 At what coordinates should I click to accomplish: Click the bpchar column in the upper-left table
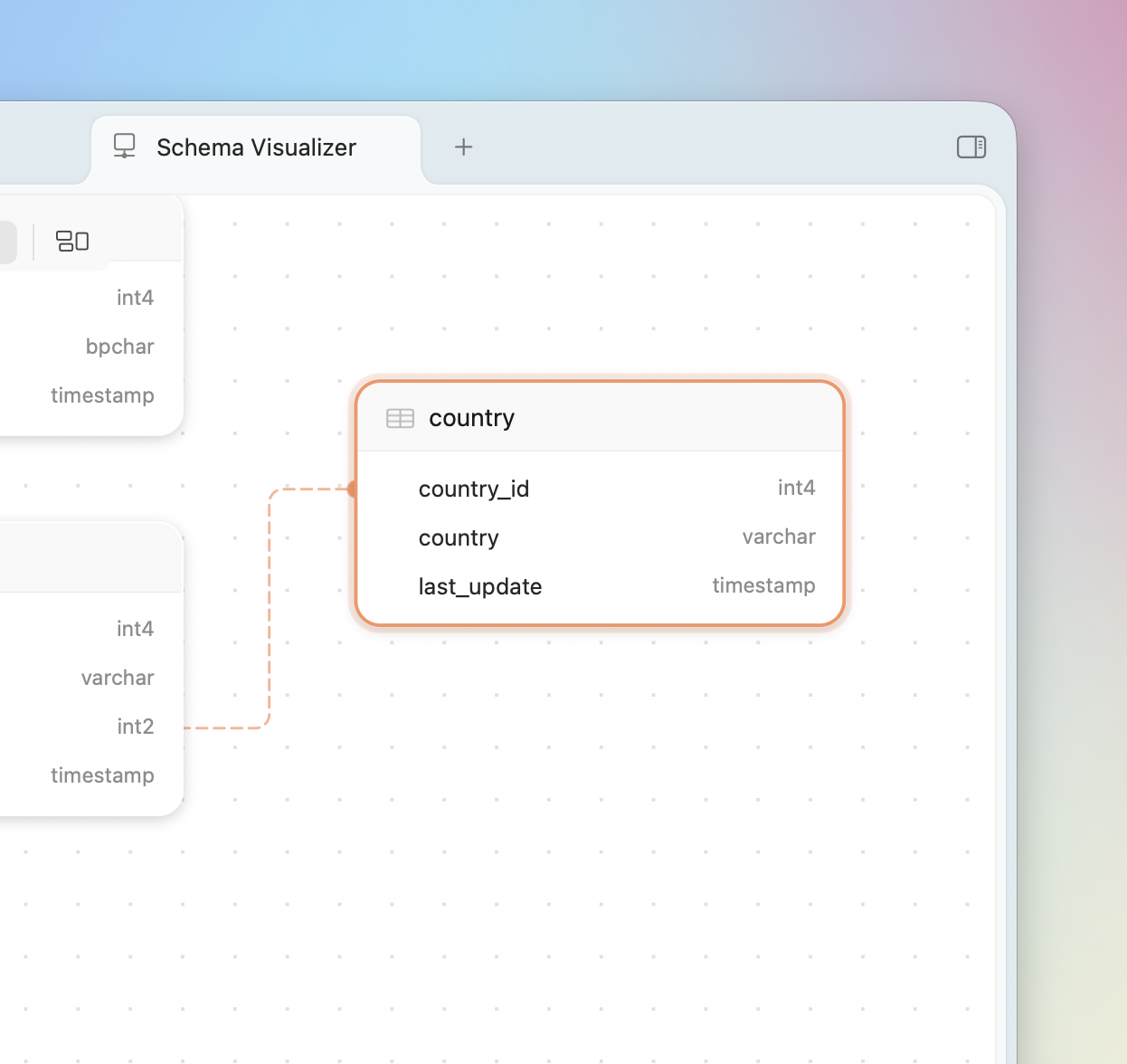(x=119, y=347)
